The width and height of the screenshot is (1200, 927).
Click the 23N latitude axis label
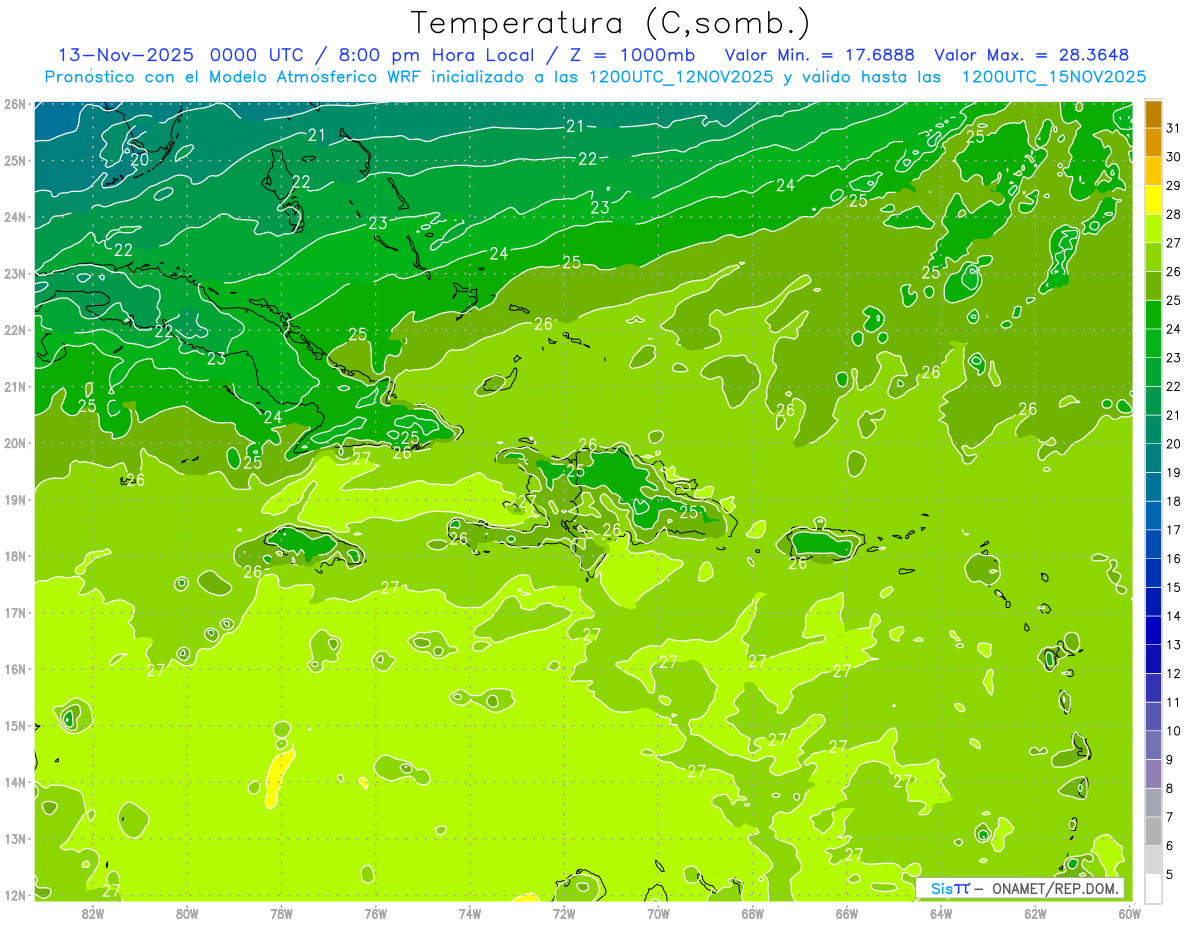pos(15,273)
